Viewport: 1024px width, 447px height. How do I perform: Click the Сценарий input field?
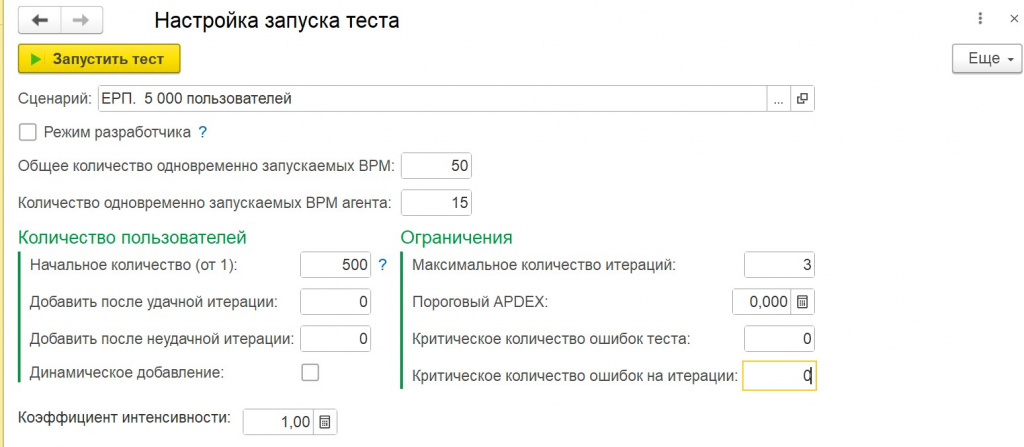(432, 99)
